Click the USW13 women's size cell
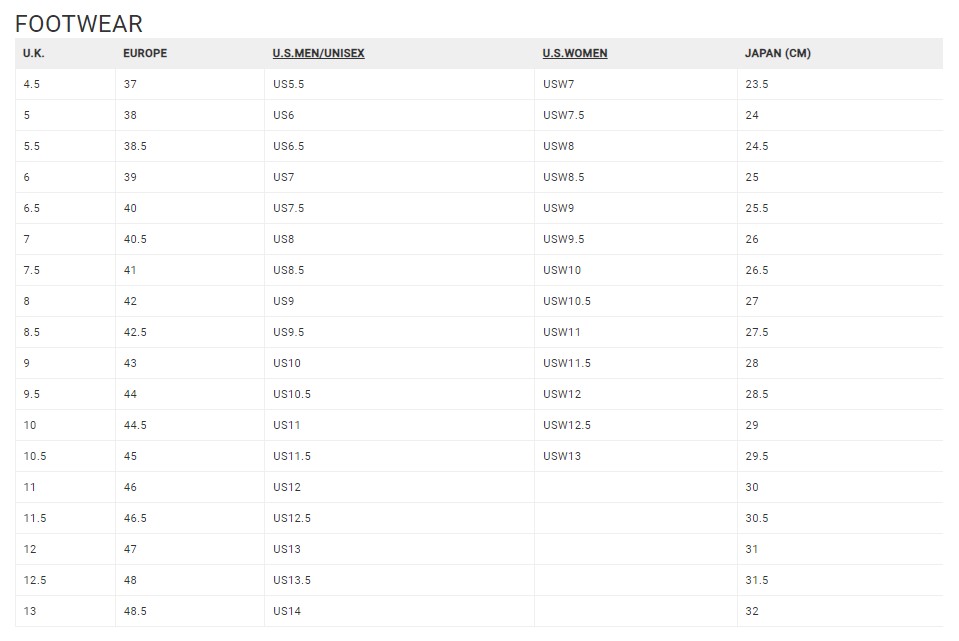This screenshot has height=641, width=959. [x=562, y=457]
